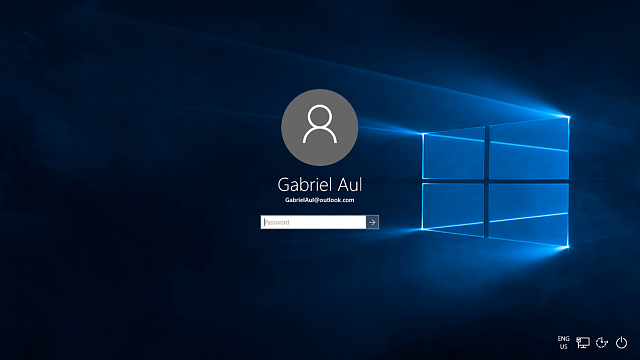Select the monitor-shaped network status indicator
The height and width of the screenshot is (360, 640).
pos(583,342)
